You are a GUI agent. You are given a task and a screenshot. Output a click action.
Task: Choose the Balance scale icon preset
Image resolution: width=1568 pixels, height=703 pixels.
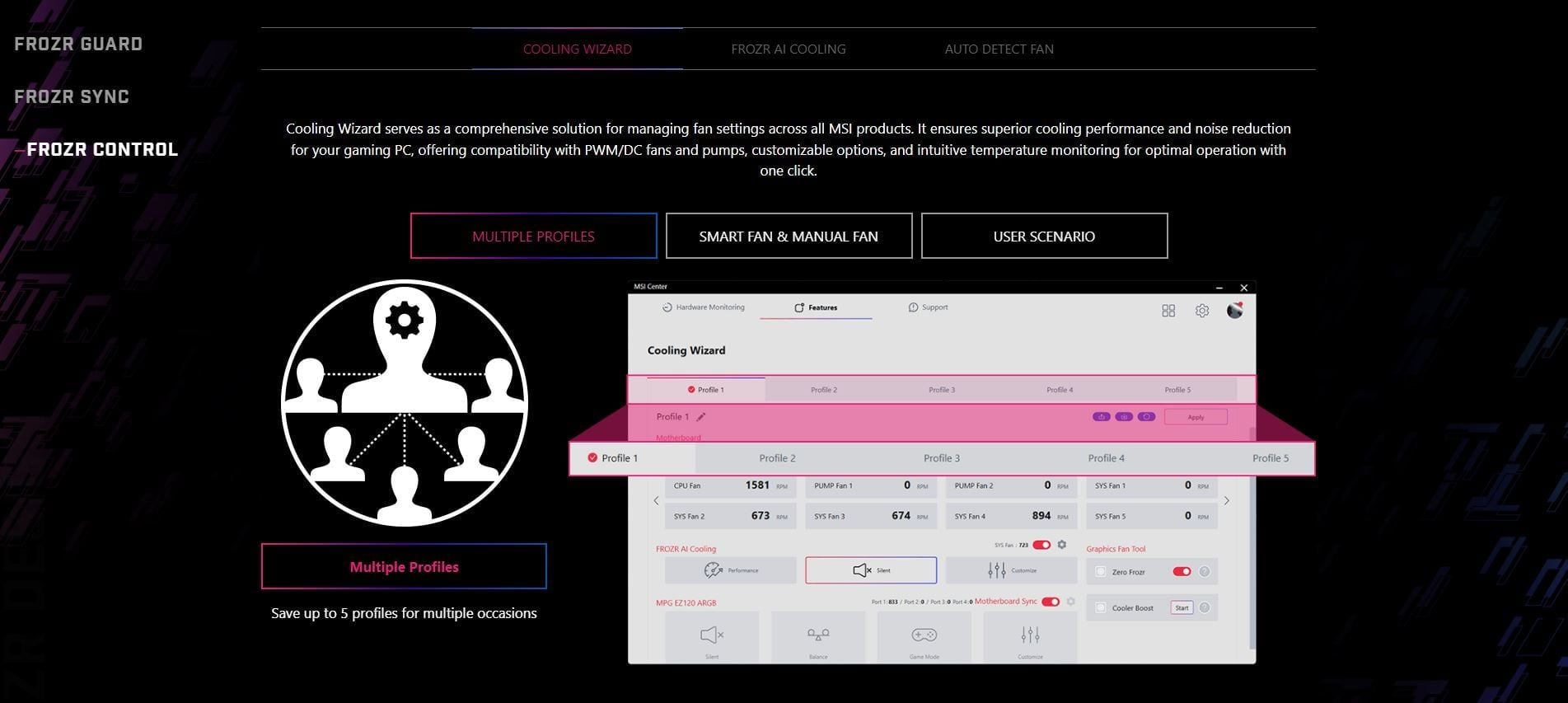pos(818,635)
